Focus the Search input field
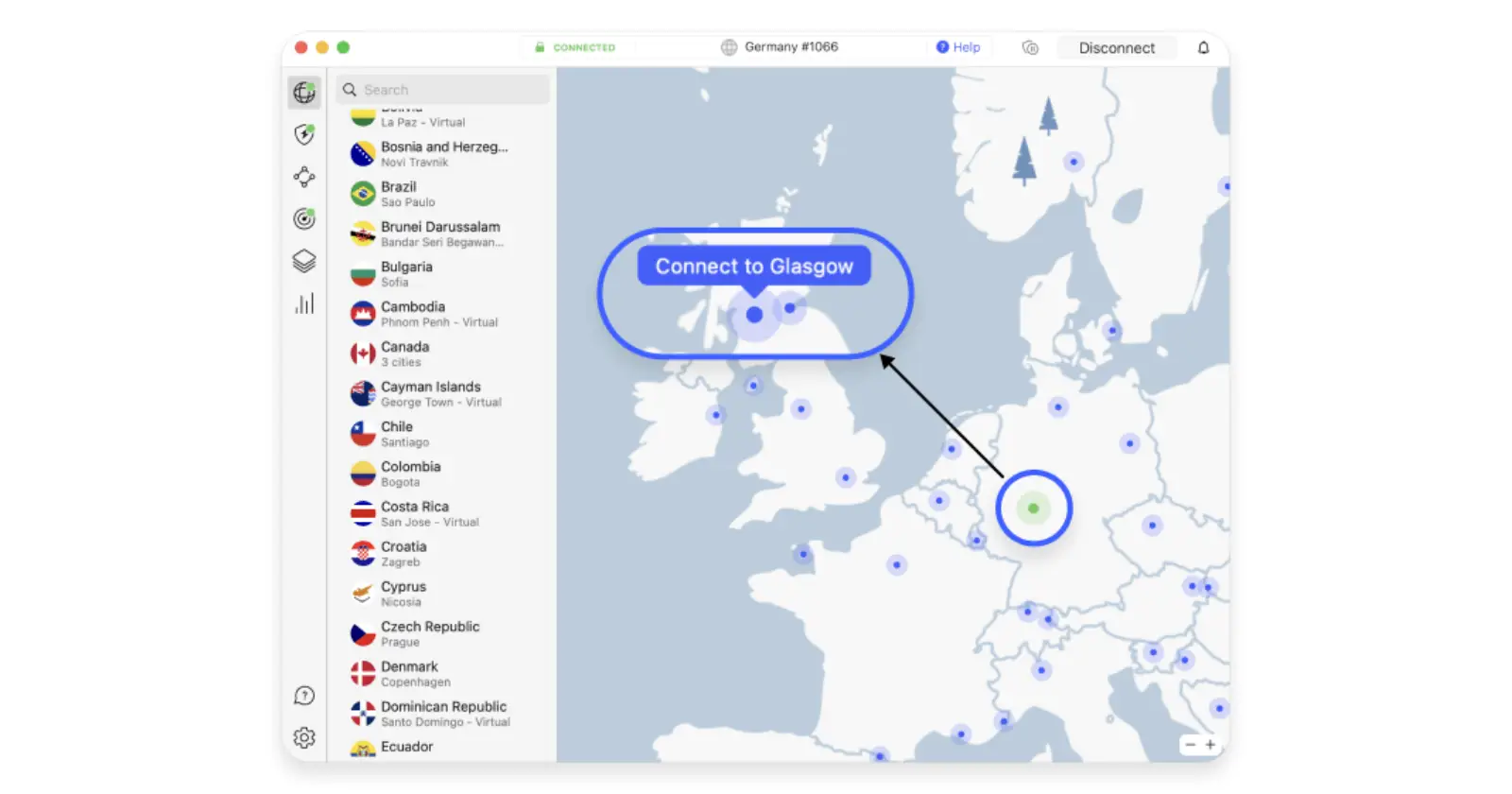The image size is (1512, 794). pyautogui.click(x=443, y=90)
